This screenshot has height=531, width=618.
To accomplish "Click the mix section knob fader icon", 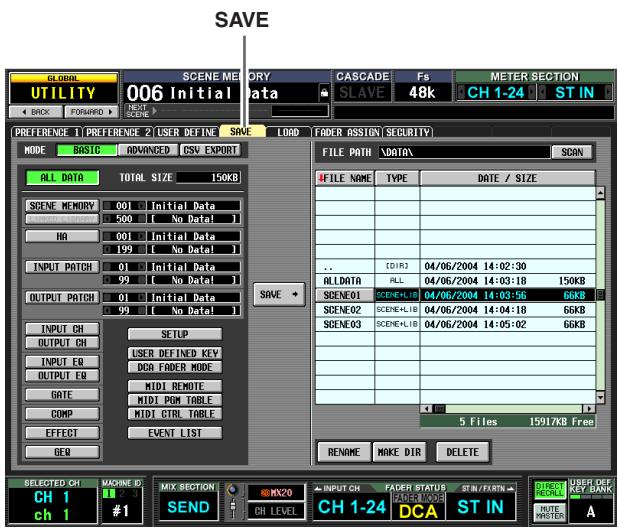I will 233,501.
